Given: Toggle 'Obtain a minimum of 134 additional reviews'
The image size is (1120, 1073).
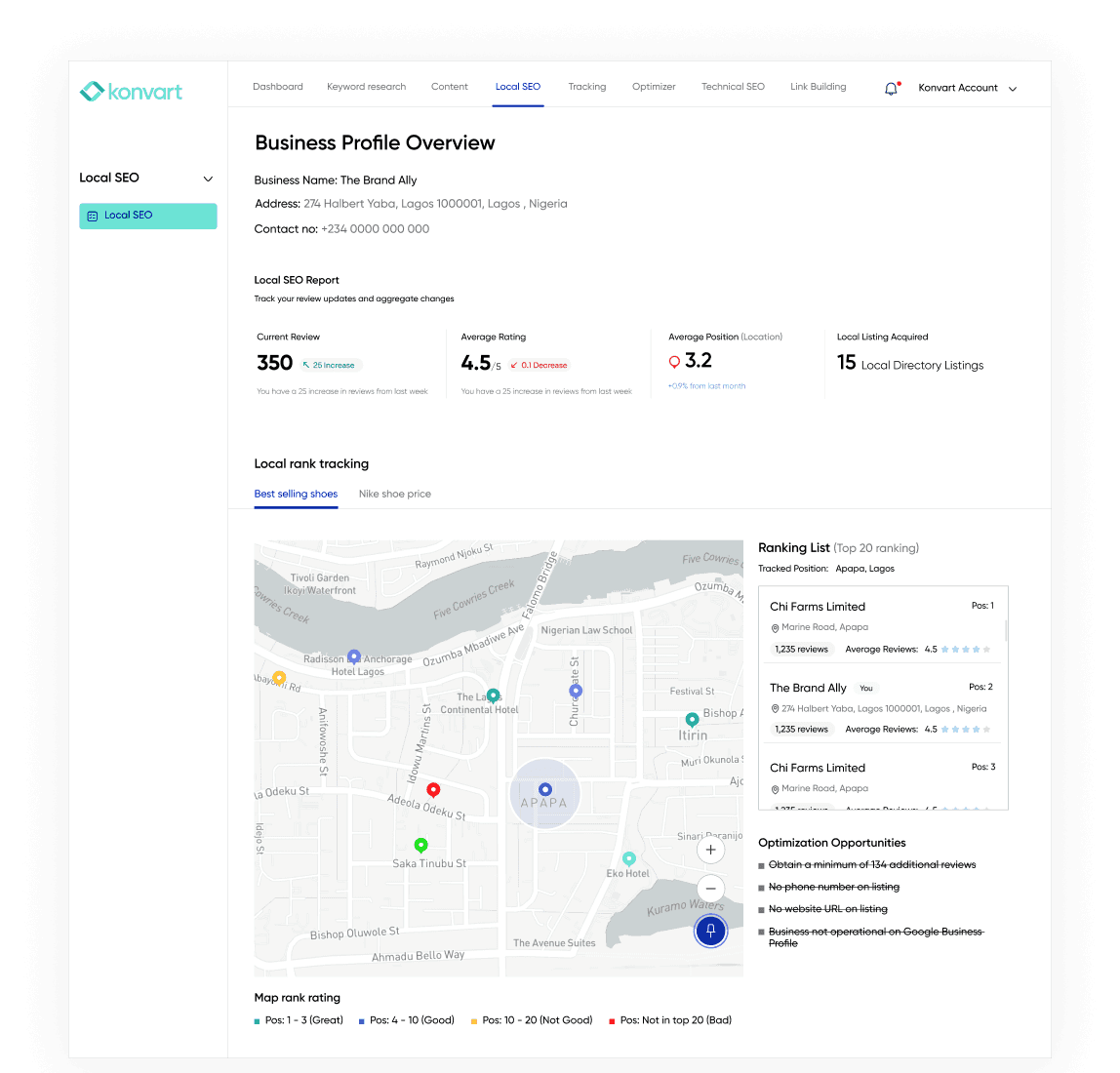Looking at the screenshot, I should click(869, 864).
